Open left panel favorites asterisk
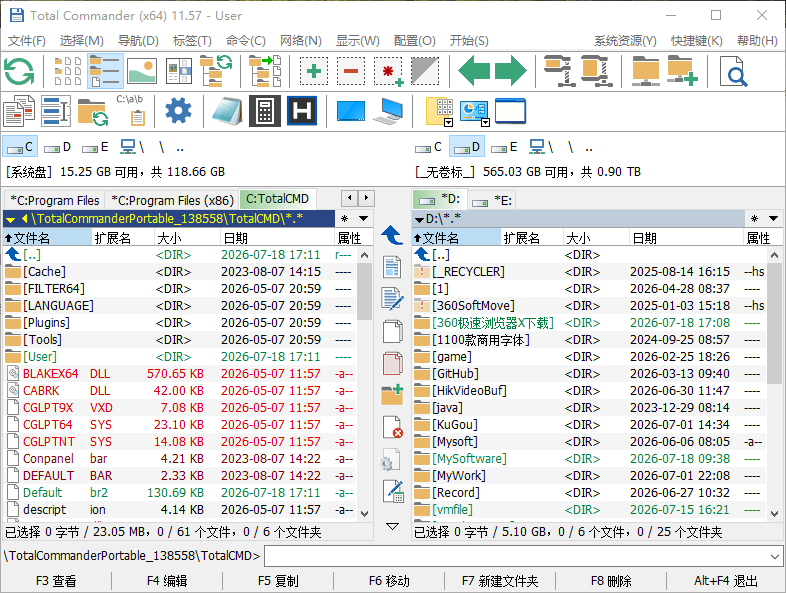Image resolution: width=786 pixels, height=593 pixels. (344, 219)
